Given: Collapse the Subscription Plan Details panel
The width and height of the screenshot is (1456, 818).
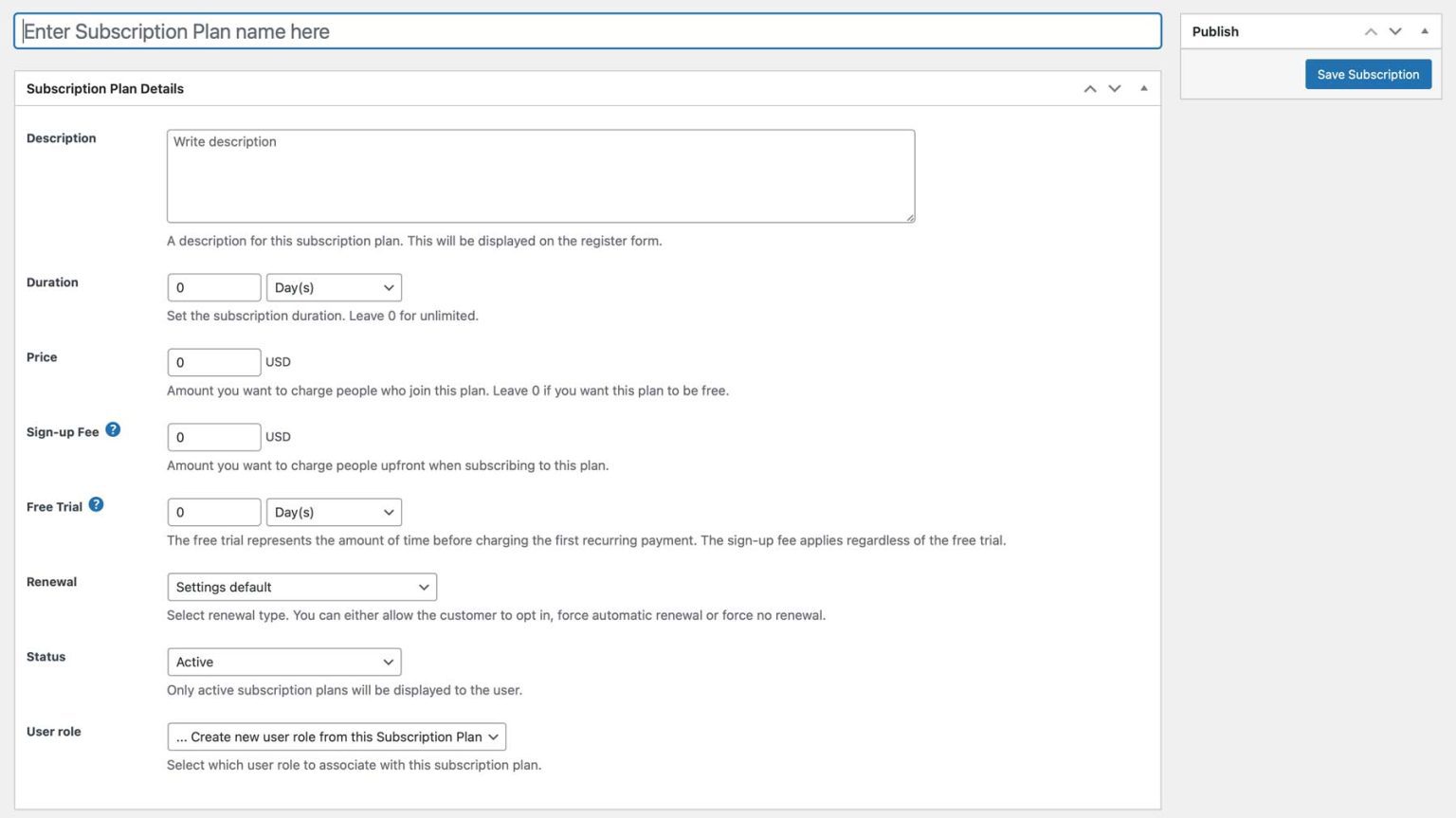Looking at the screenshot, I should pos(1144,88).
